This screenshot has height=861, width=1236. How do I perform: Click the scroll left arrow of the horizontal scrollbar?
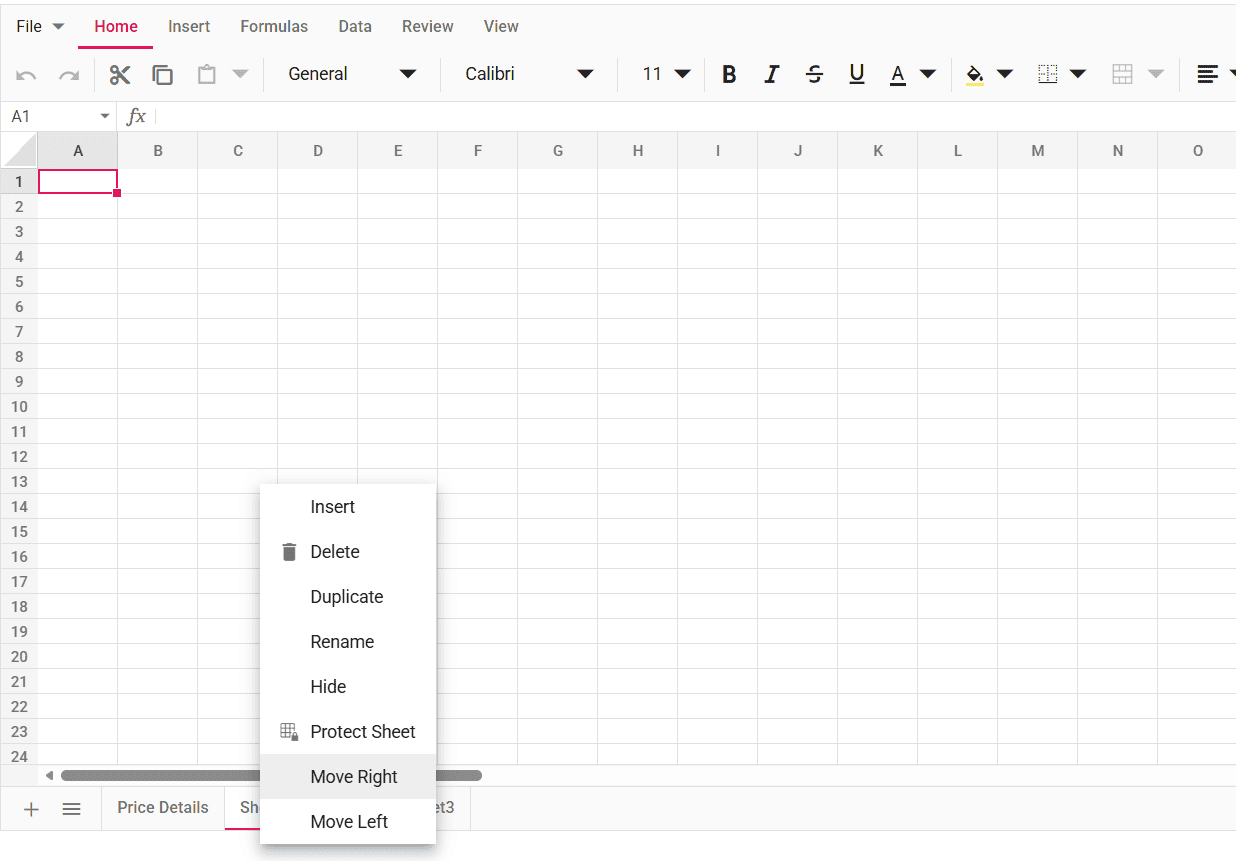(49, 776)
